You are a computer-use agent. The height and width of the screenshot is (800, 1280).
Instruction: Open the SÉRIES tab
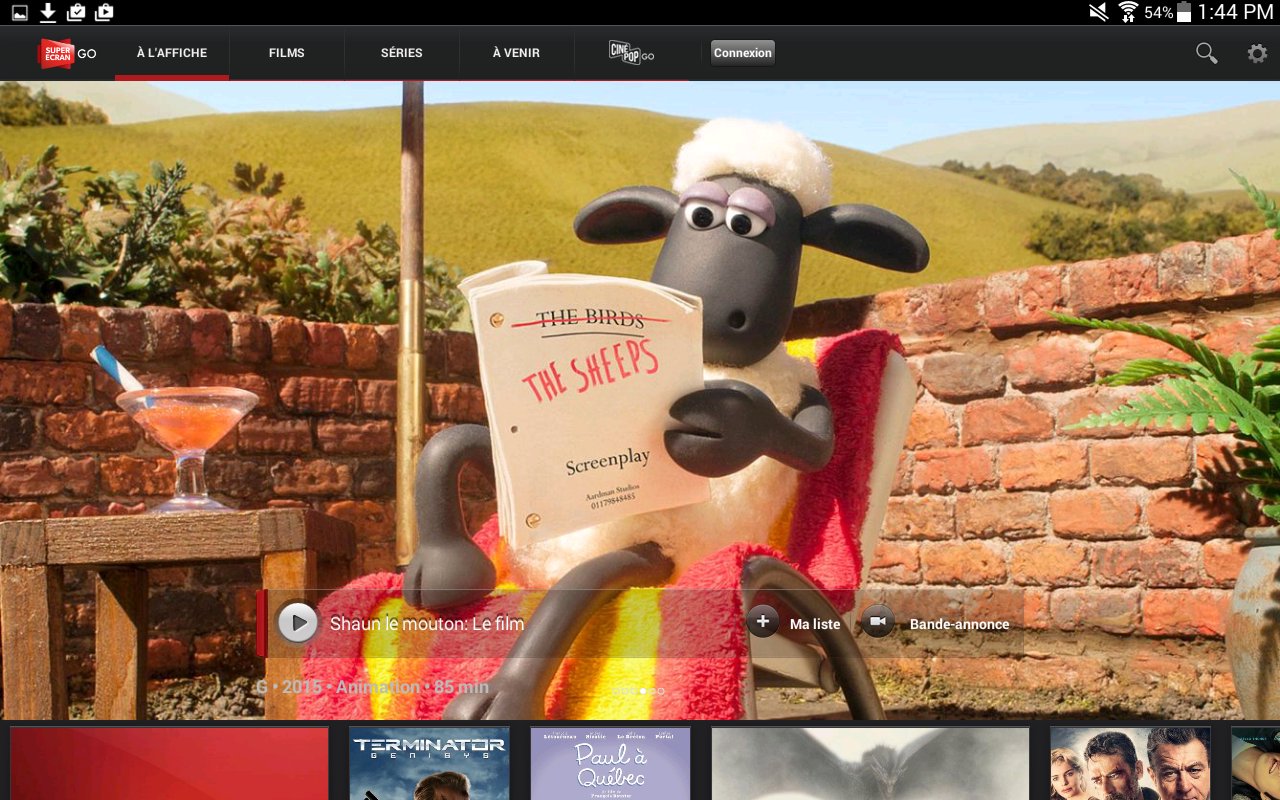coord(402,53)
